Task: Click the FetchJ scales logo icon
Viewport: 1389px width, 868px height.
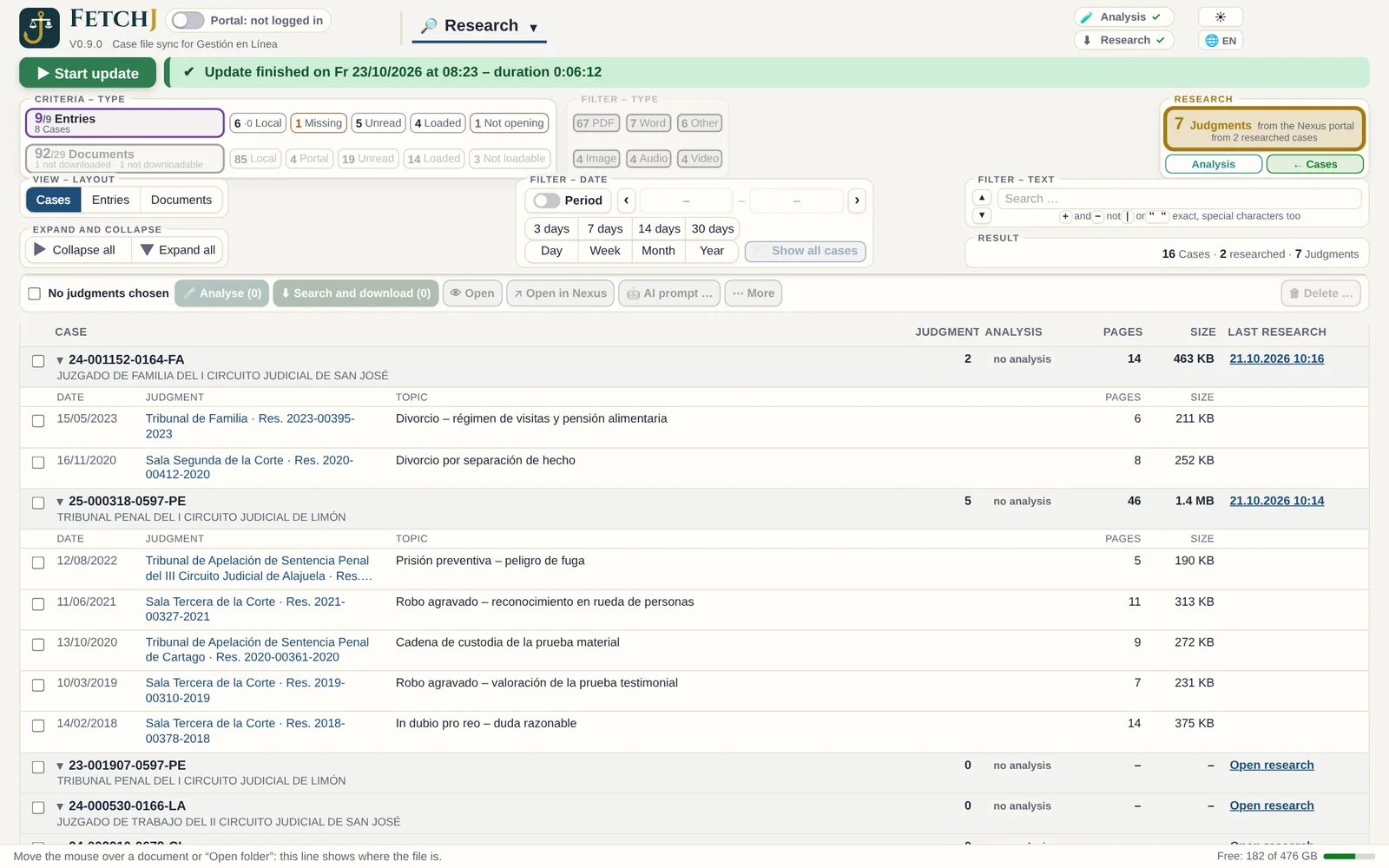Action: 40,28
